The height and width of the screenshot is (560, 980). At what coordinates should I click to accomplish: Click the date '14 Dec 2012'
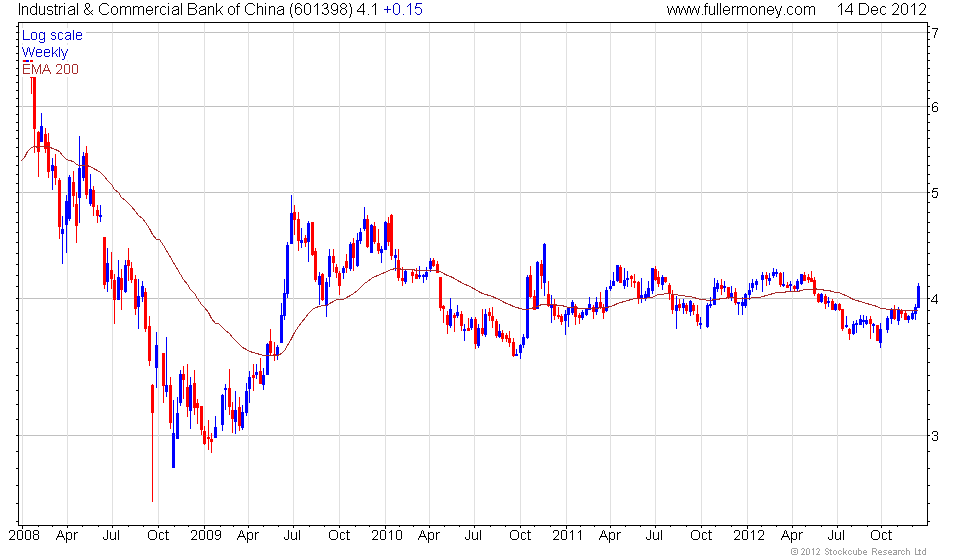pyautogui.click(x=882, y=9)
